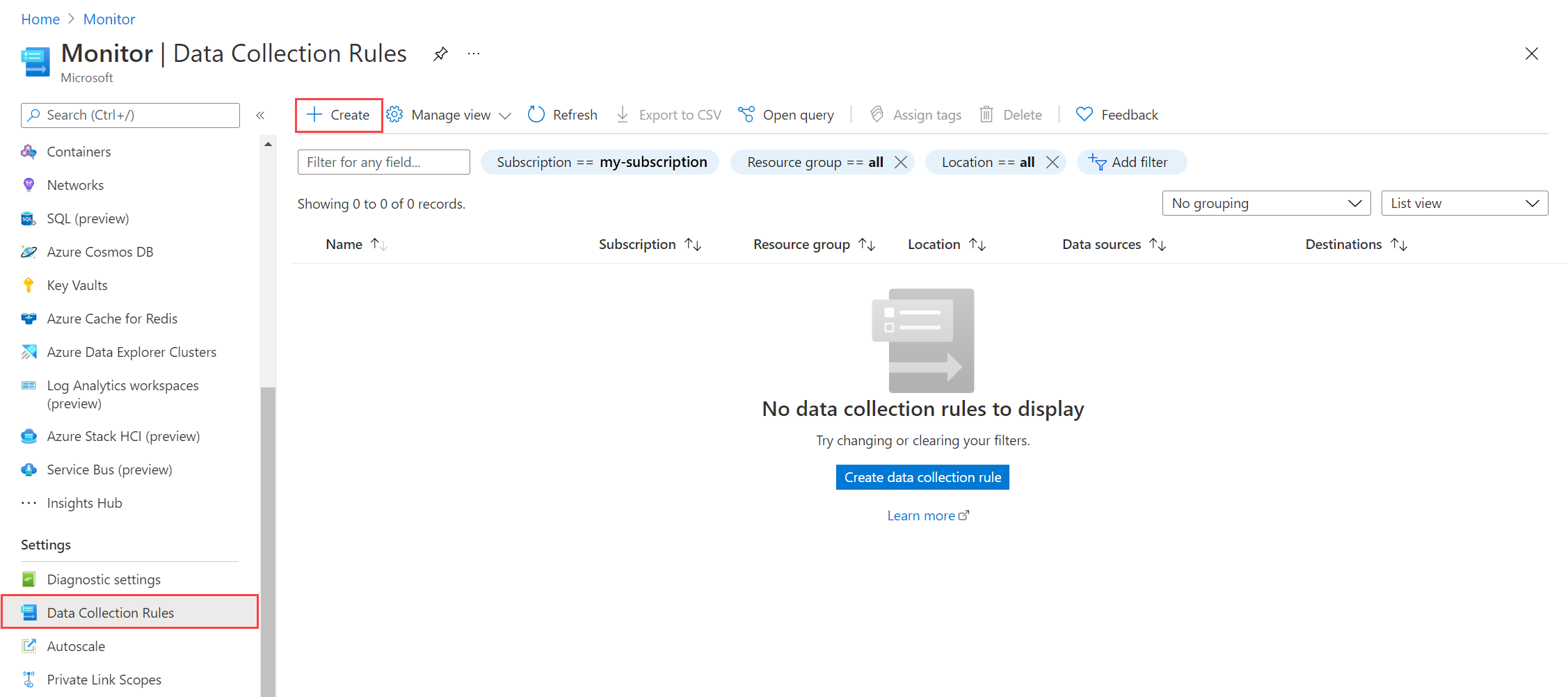Refresh the data collection rules list
Image resolution: width=1568 pixels, height=697 pixels.
point(562,115)
